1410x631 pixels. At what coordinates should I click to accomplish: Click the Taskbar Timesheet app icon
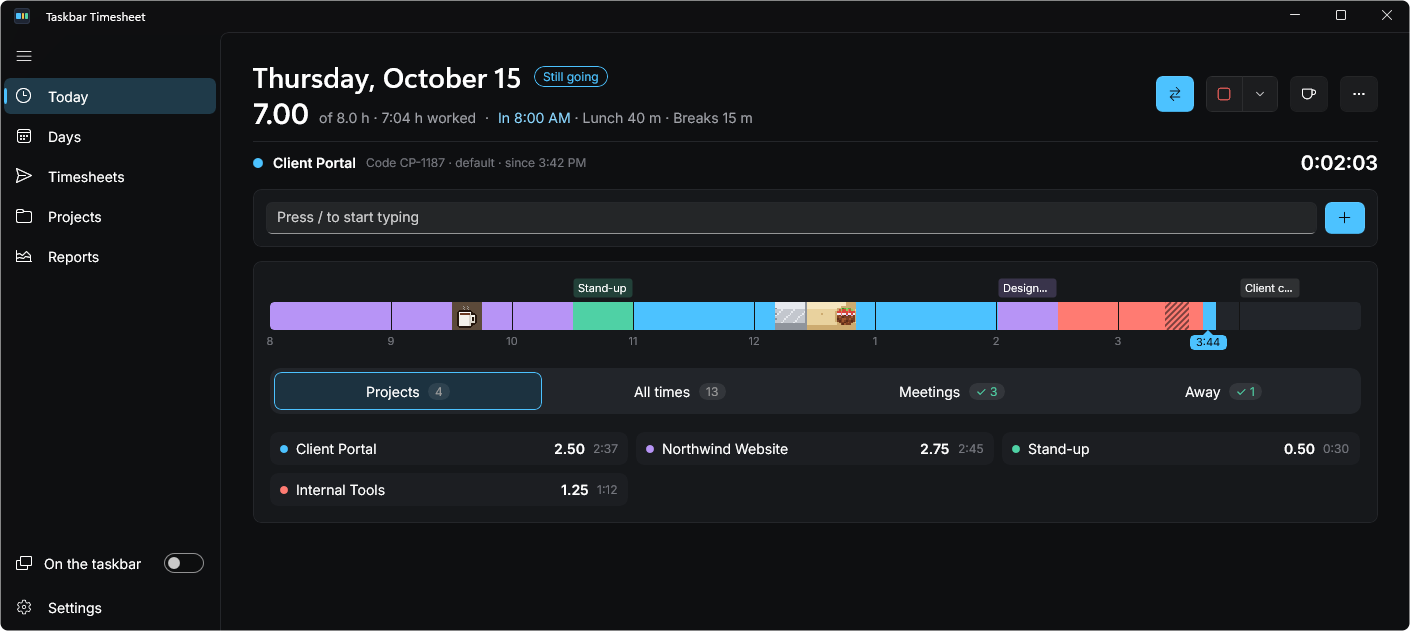[x=22, y=16]
